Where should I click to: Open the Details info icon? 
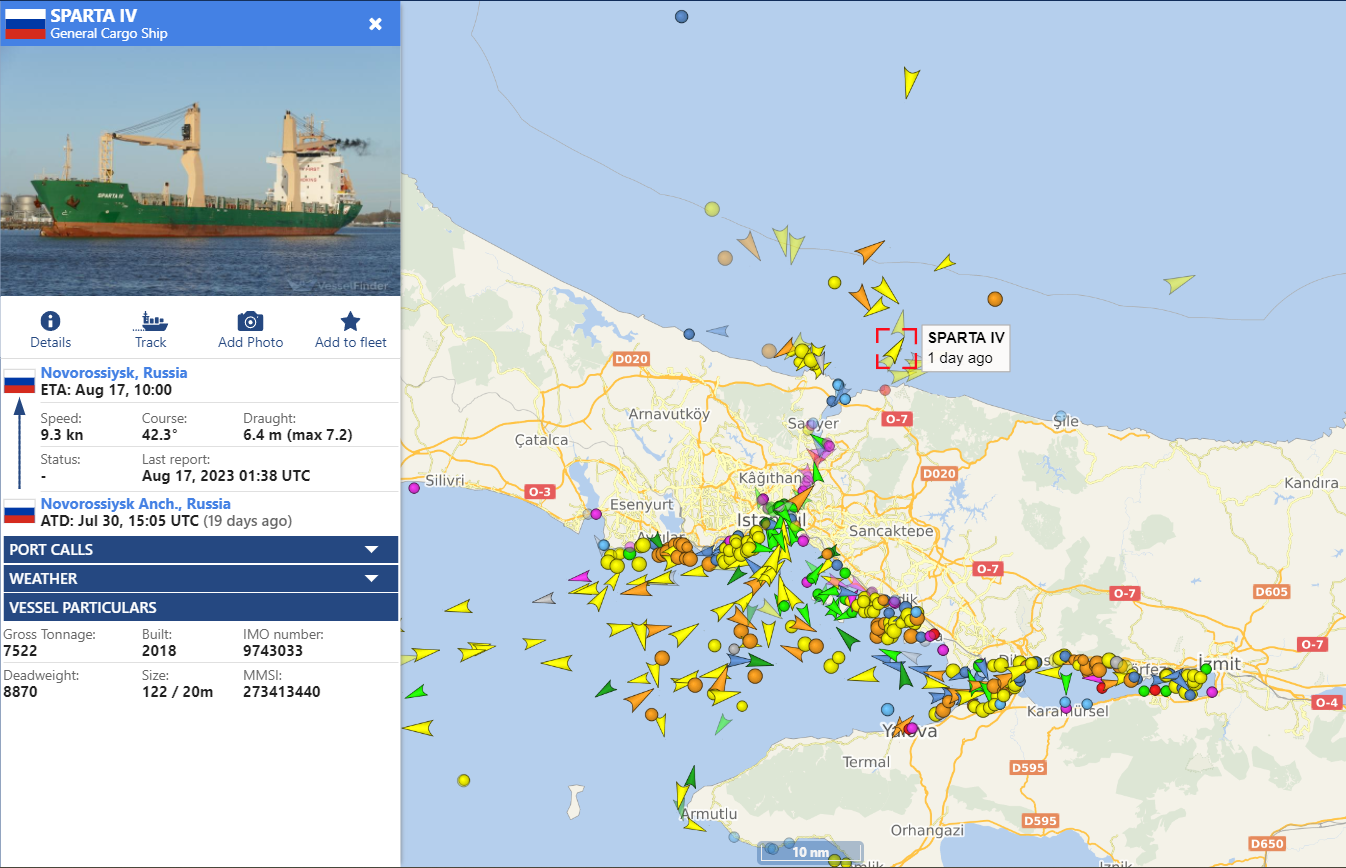click(50, 321)
